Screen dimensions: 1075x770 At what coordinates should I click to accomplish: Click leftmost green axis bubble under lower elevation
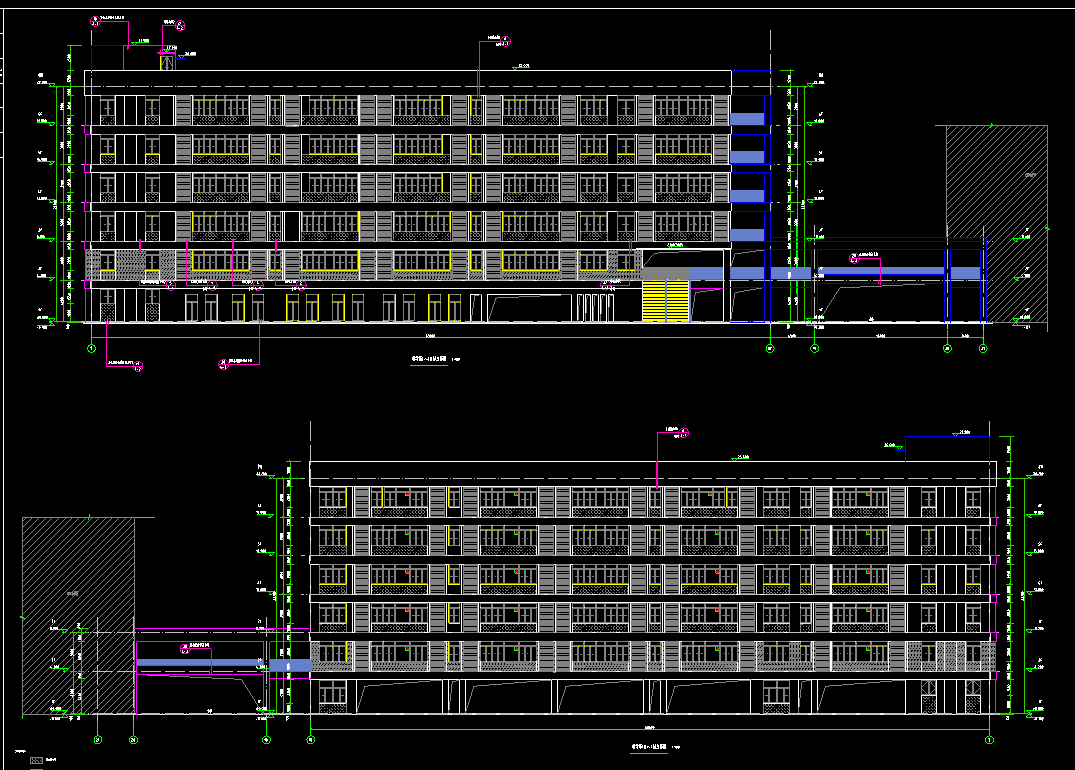[x=97, y=740]
